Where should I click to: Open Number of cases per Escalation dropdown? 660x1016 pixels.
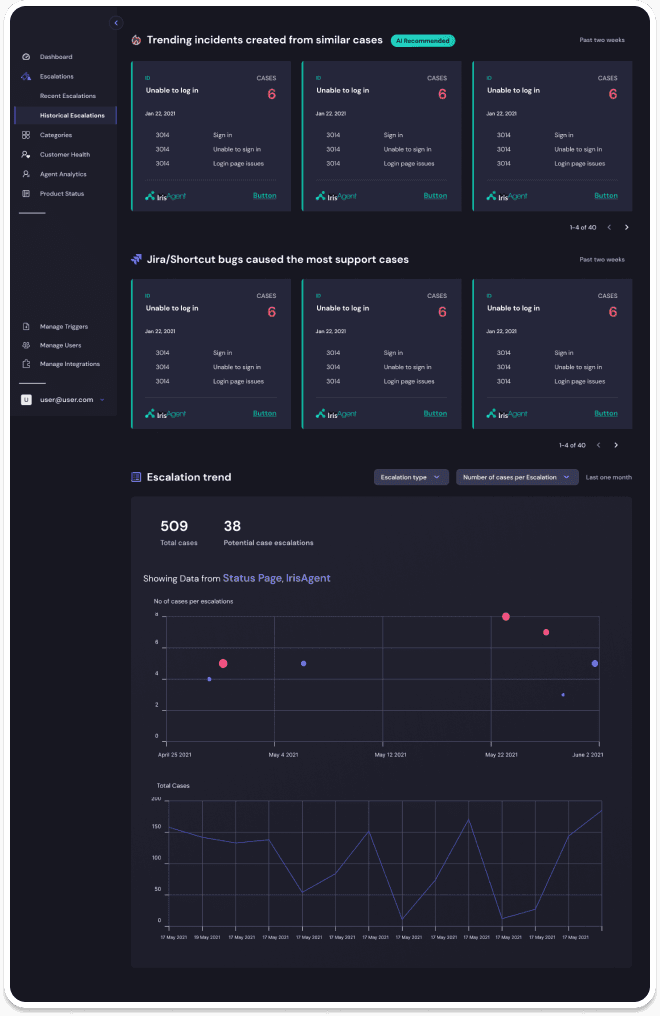(x=517, y=478)
